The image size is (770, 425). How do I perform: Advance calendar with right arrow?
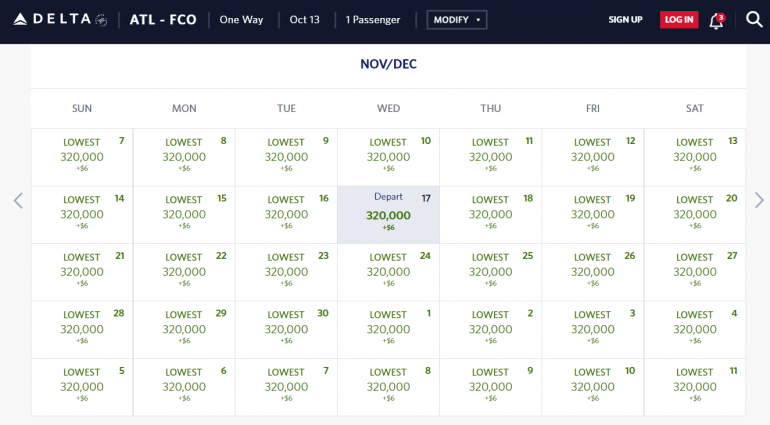point(759,200)
